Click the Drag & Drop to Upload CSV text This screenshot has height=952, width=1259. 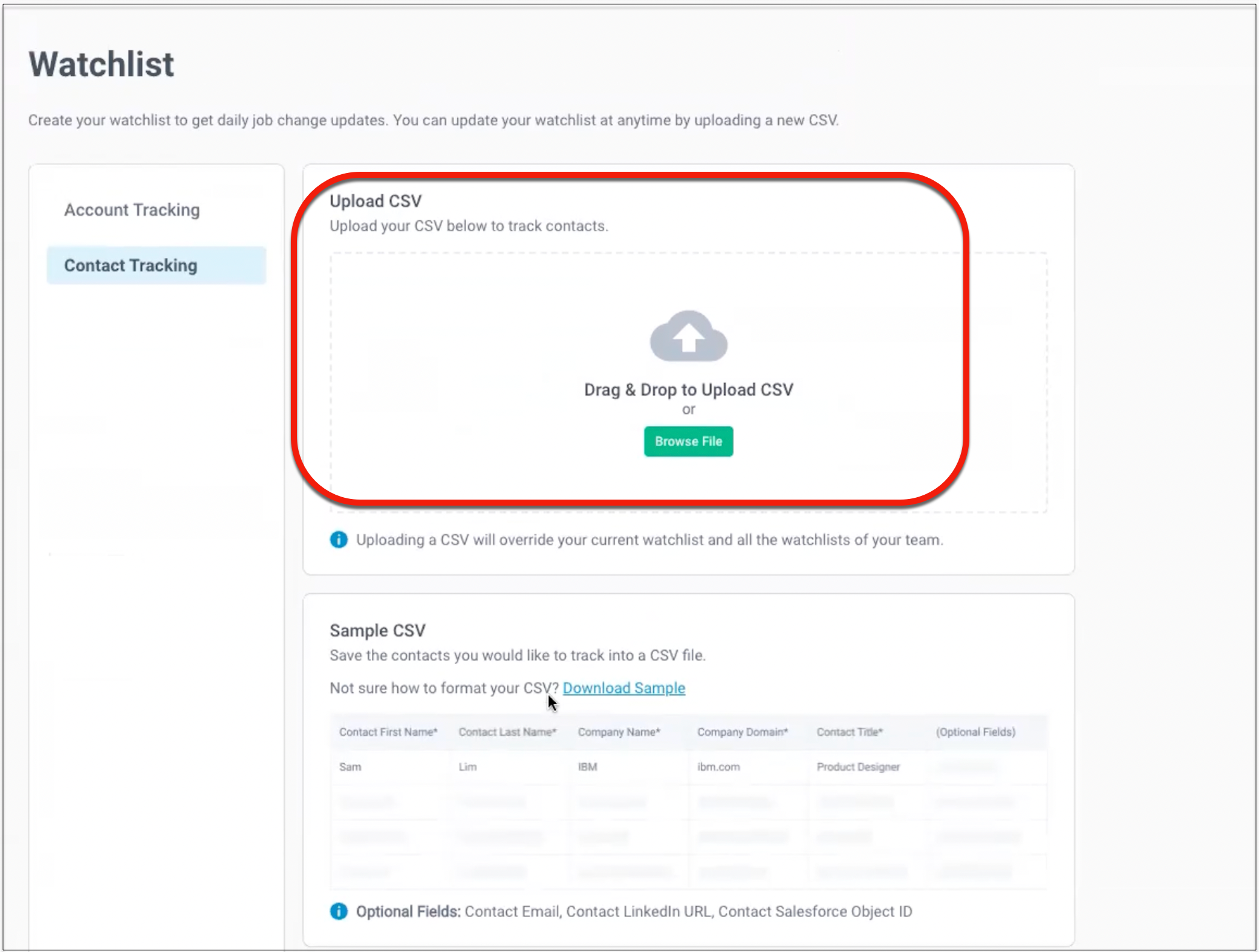pyautogui.click(x=688, y=390)
